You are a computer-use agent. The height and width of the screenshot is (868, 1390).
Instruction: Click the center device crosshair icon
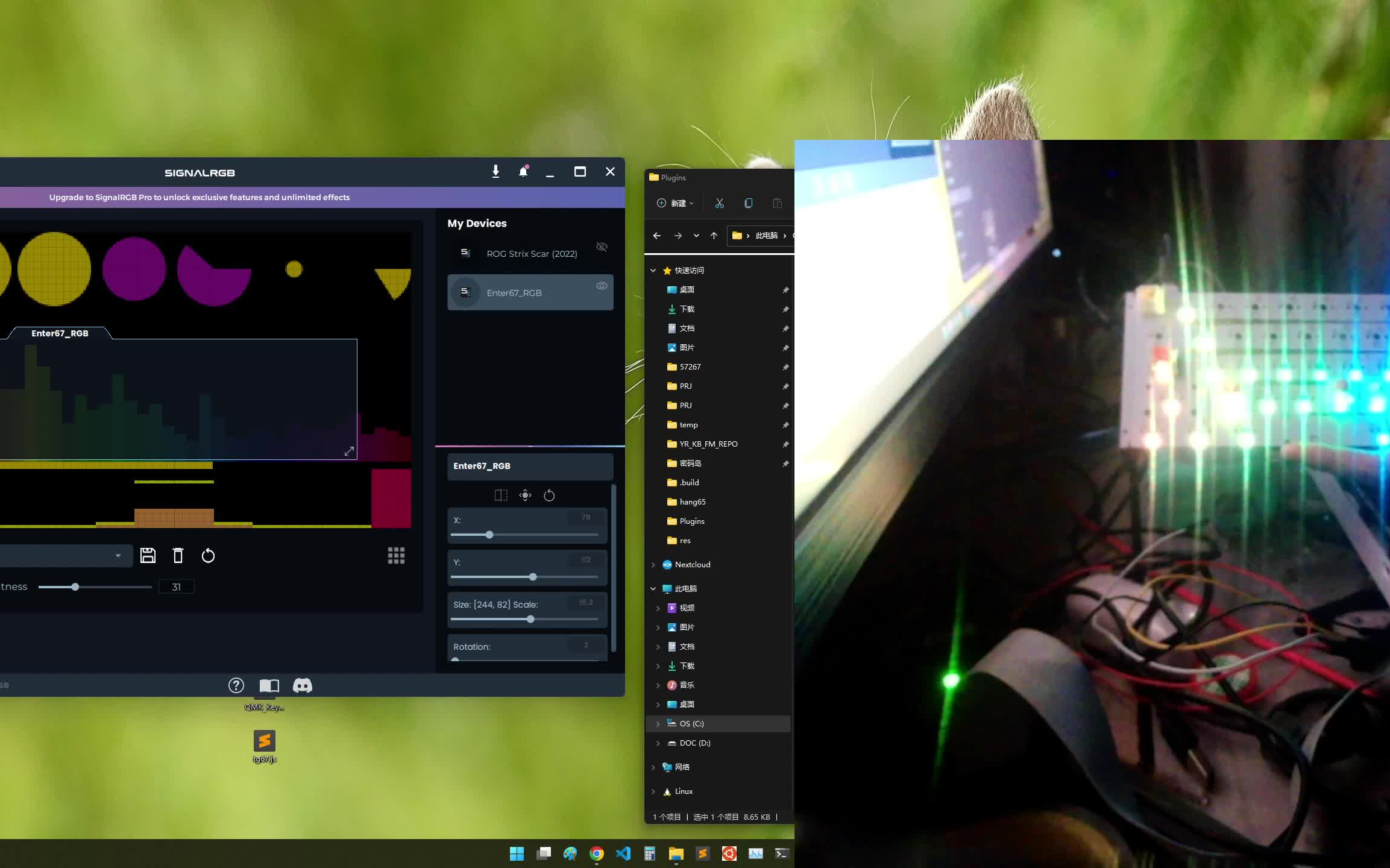(x=525, y=495)
